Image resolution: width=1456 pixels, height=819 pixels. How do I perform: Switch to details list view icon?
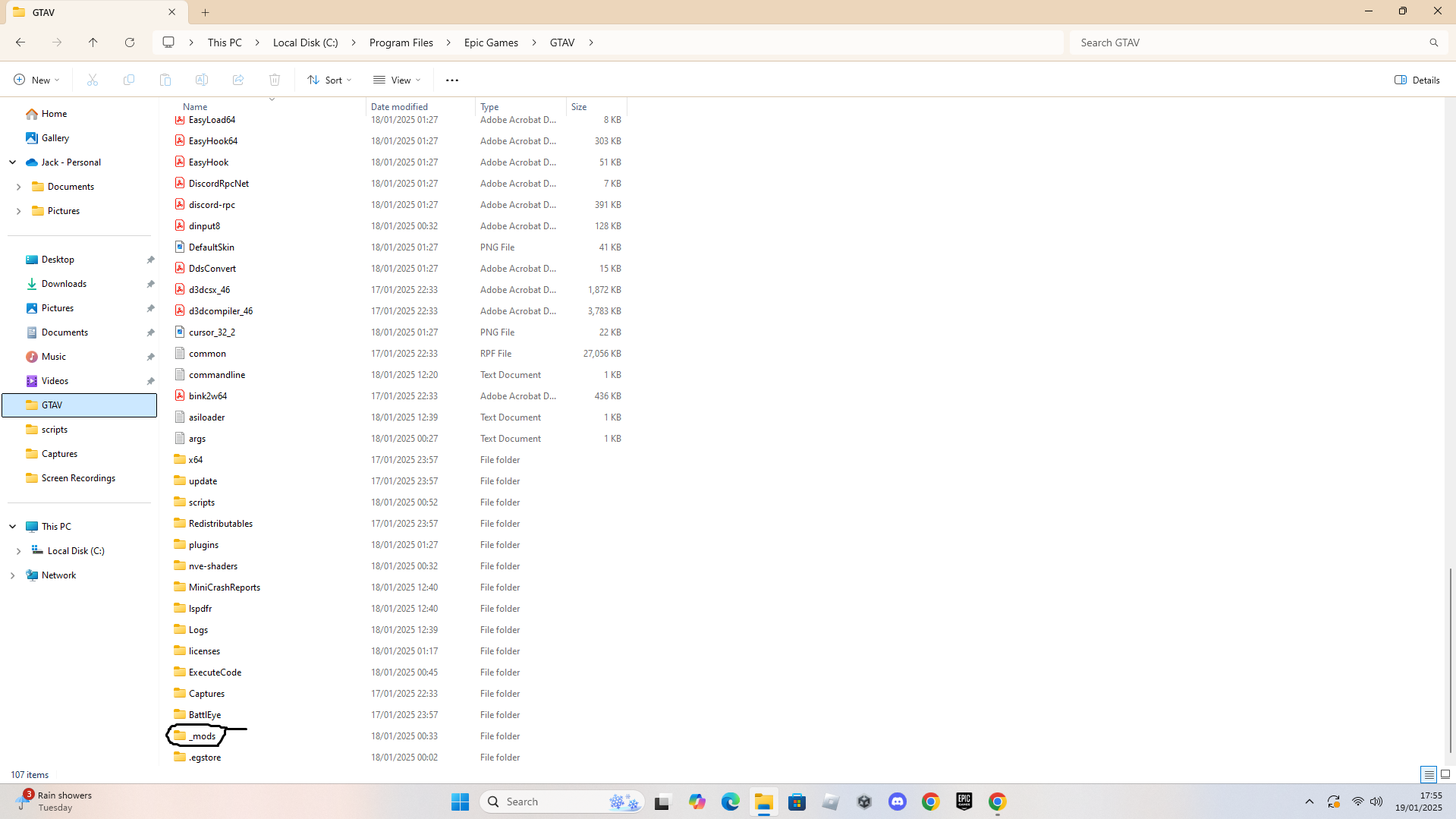[1429, 774]
